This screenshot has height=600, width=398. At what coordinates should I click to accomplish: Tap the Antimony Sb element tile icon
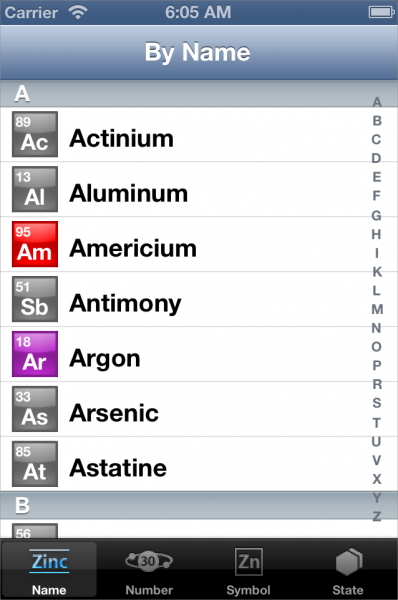tap(35, 299)
